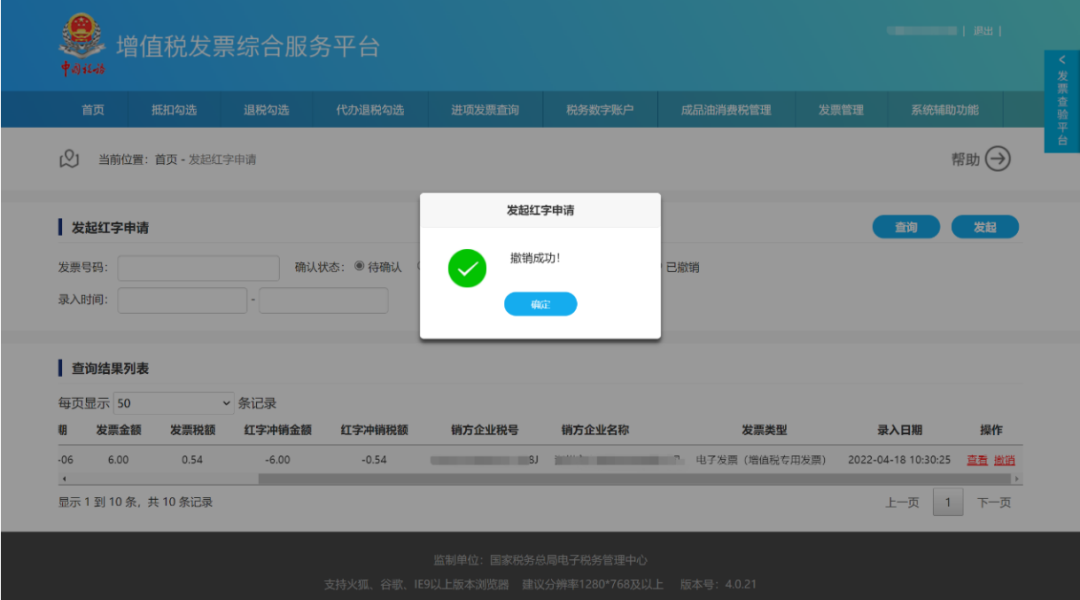Viewport: 1080px width, 600px height.
Task: Open the 抵扣勾选 menu
Action: click(x=174, y=110)
